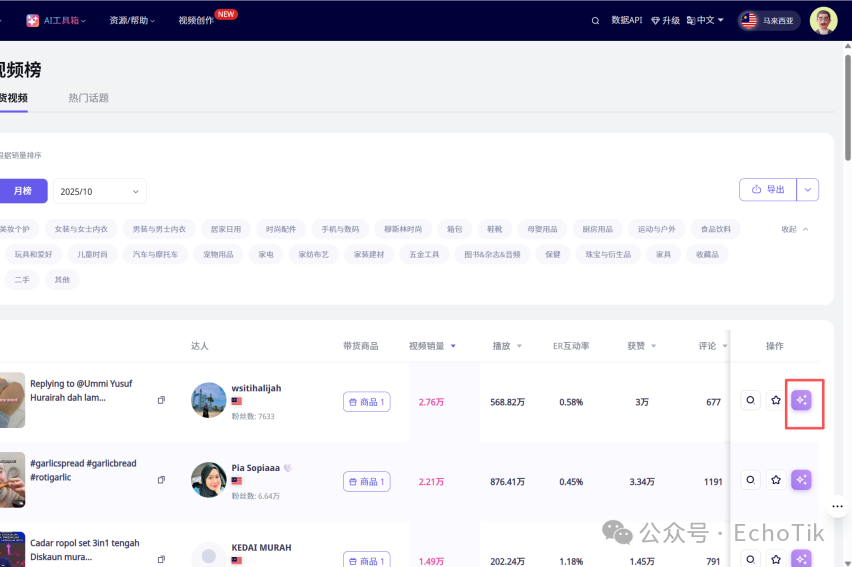Click the three-dots floating button at right edge
852x567 pixels.
[838, 507]
